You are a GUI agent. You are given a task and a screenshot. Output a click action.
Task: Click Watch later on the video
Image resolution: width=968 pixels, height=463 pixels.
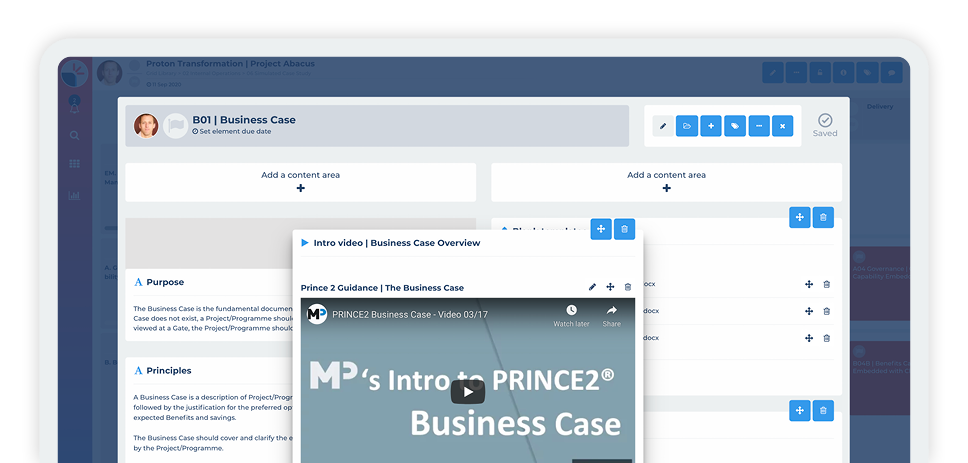[x=571, y=315]
